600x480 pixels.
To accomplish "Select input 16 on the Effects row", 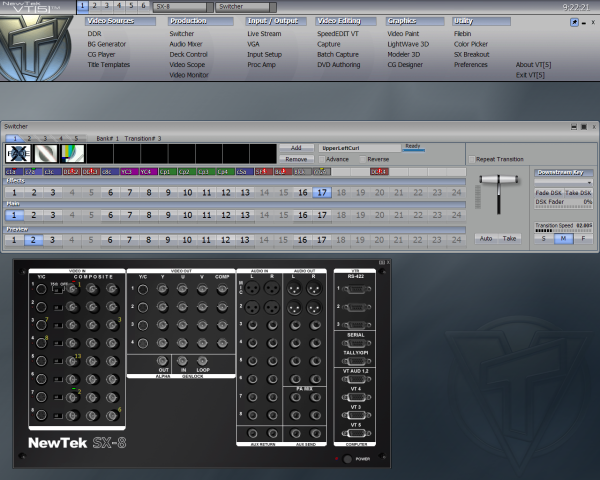I will point(303,193).
